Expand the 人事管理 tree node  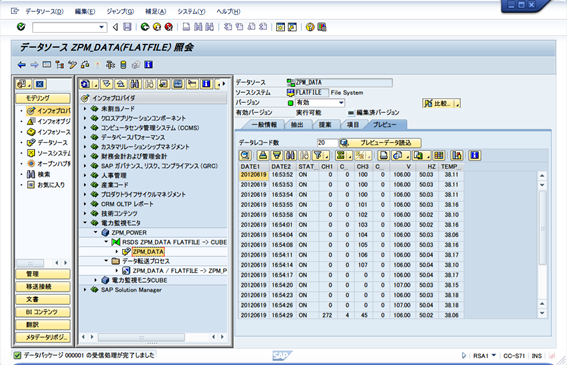pyautogui.click(x=85, y=175)
